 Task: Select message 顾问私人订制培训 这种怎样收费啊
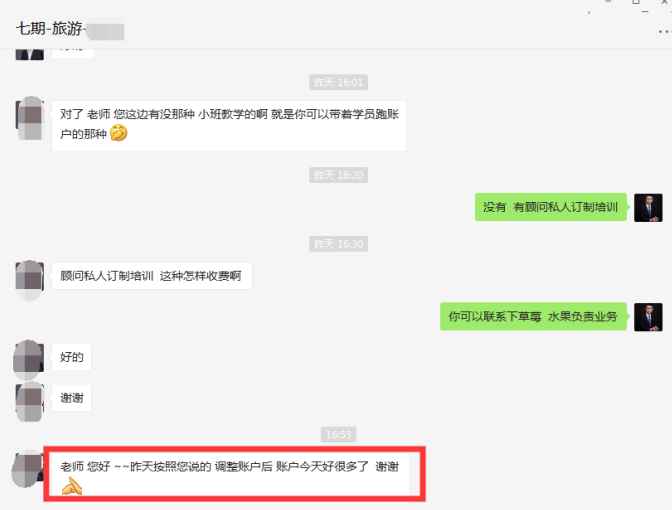click(152, 276)
